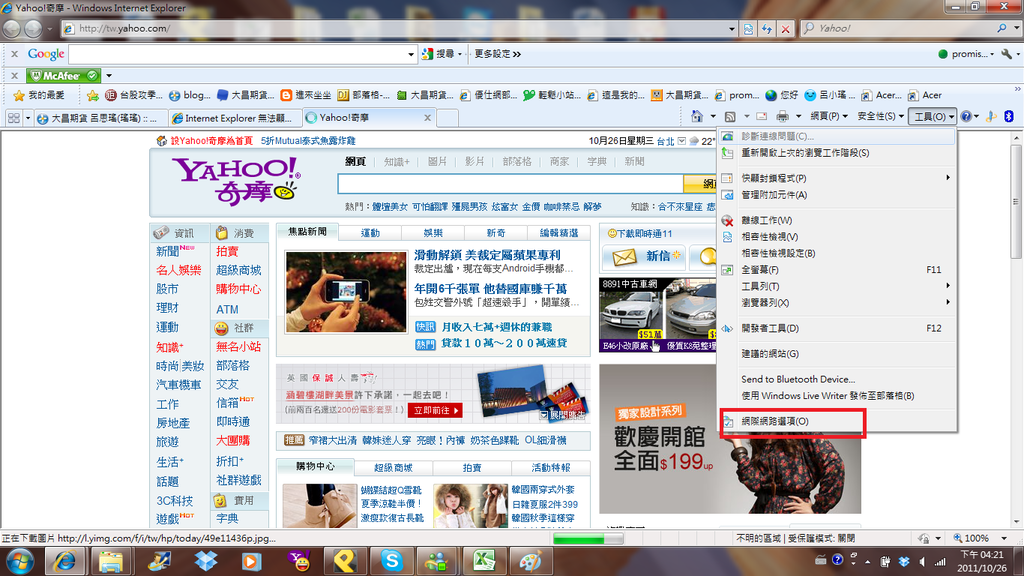Open the Windows Start orb
The width and height of the screenshot is (1024, 576).
tap(19, 562)
